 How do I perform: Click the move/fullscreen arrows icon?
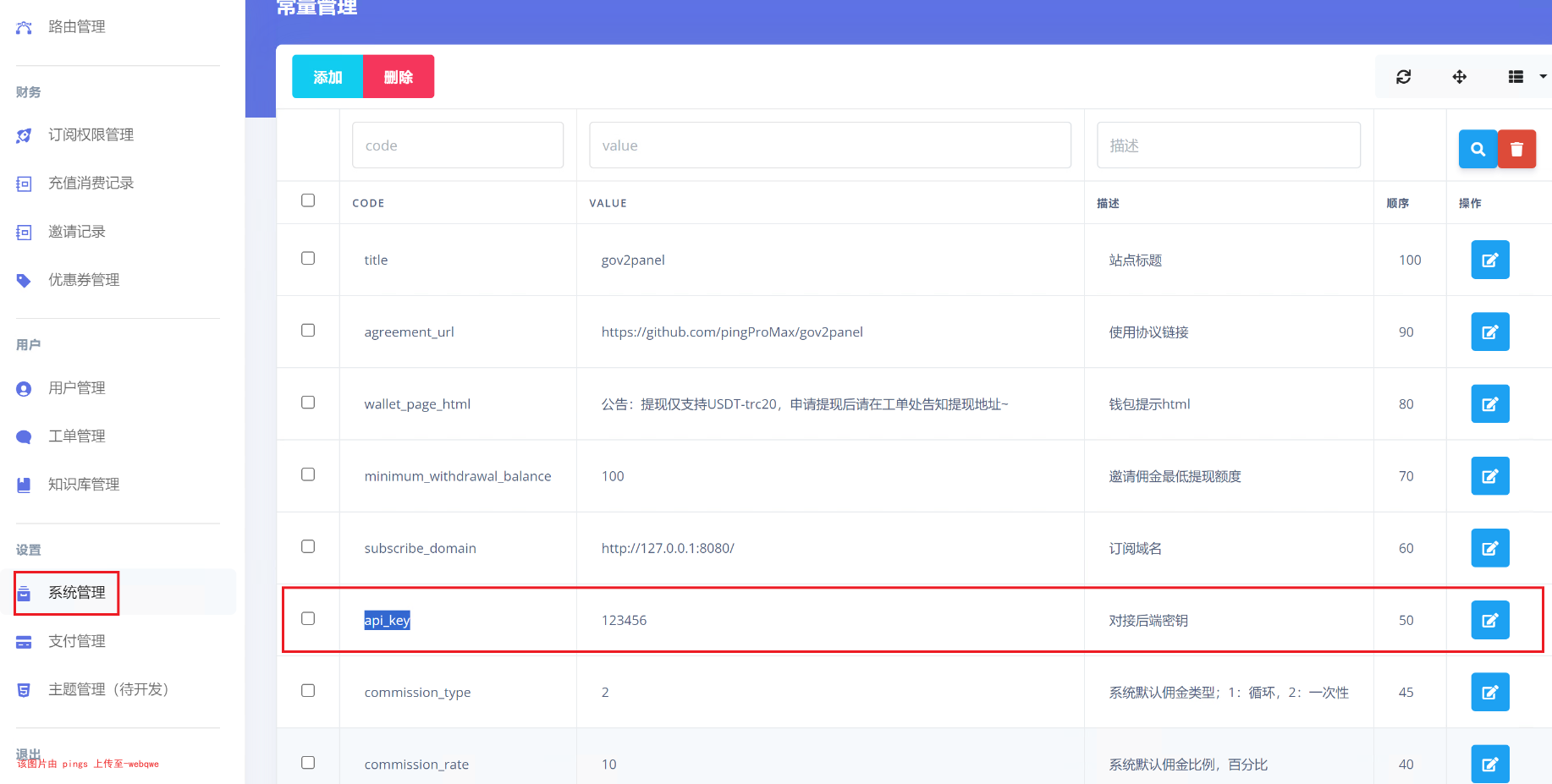tap(1460, 77)
